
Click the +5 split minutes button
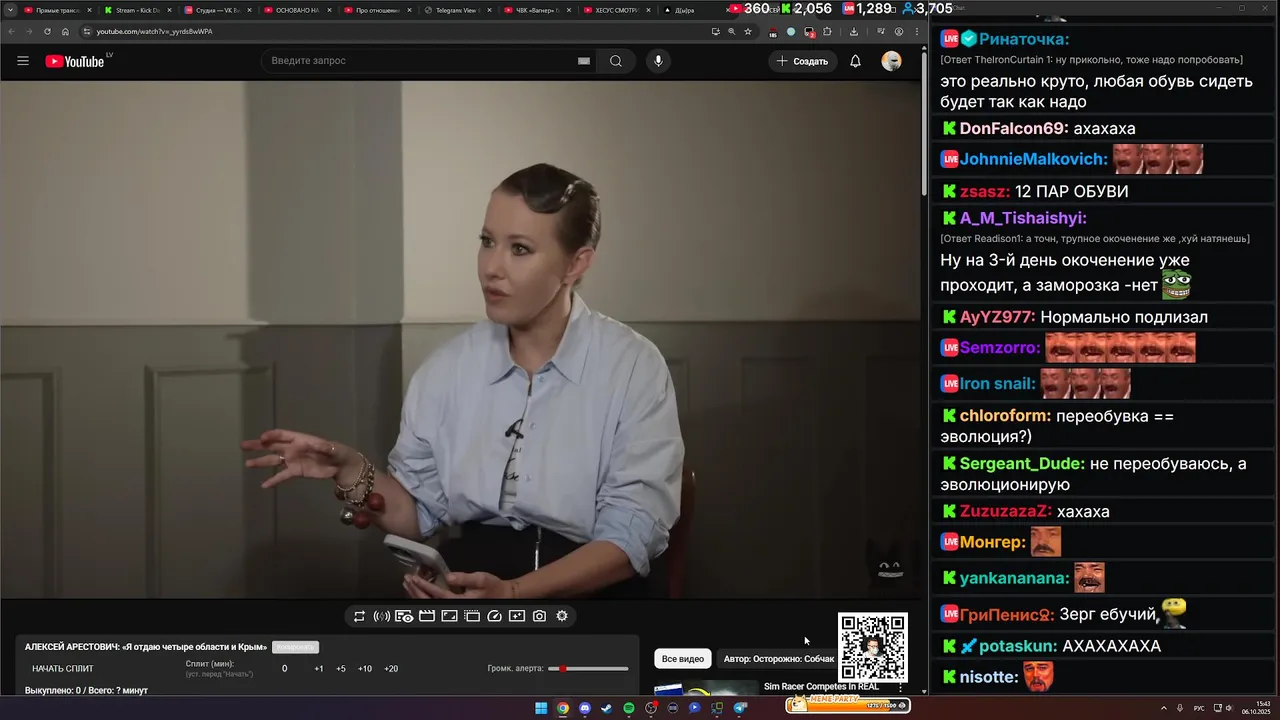click(x=341, y=668)
